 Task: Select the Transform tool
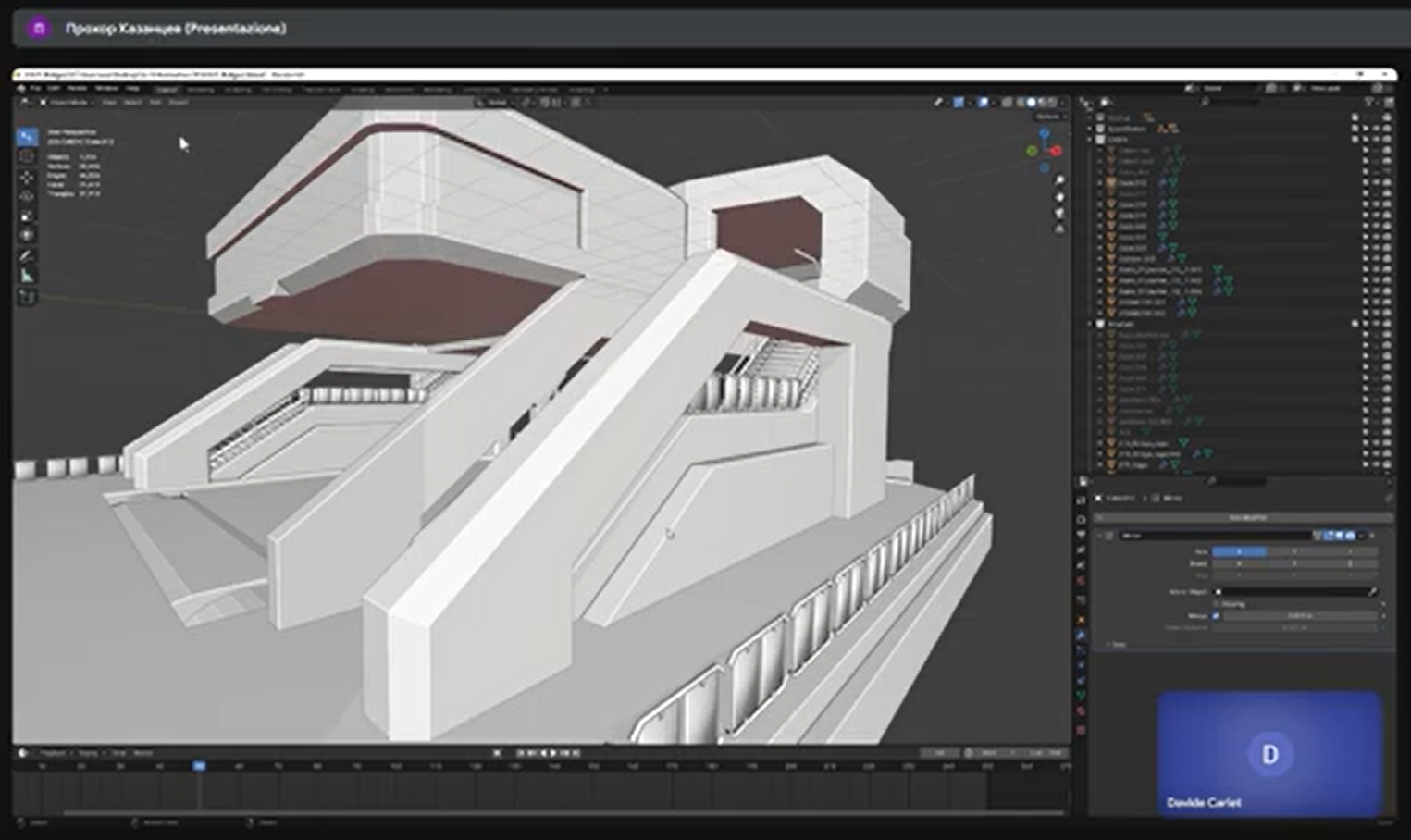click(x=27, y=235)
